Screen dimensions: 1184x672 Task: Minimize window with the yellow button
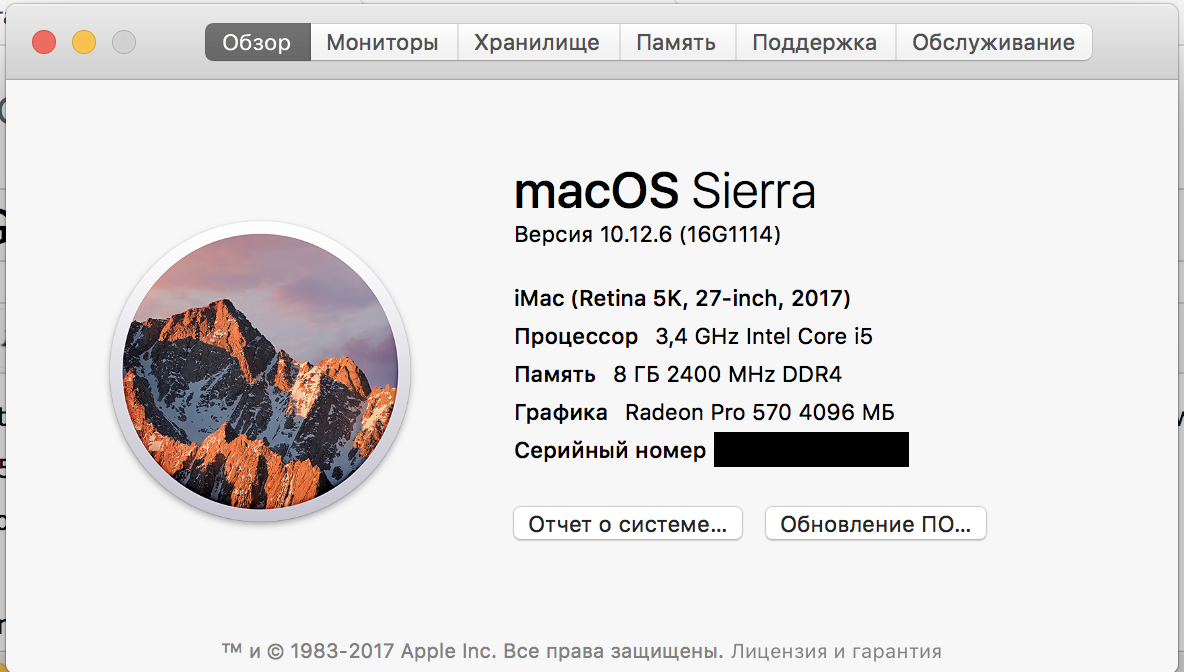tap(84, 42)
